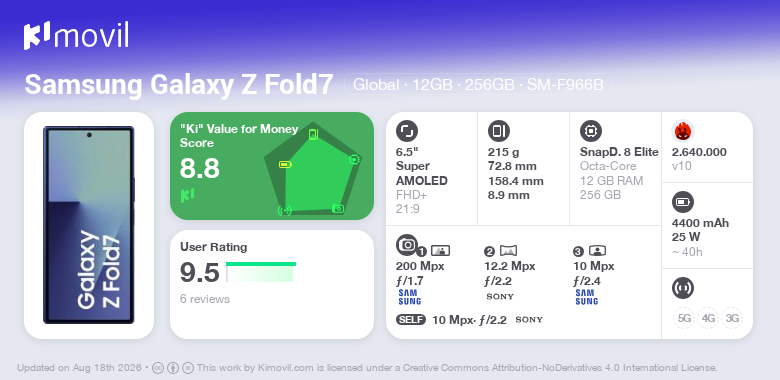Click the Ki value score pentagon chart
Viewport: 780px width, 380px height.
(x=312, y=168)
